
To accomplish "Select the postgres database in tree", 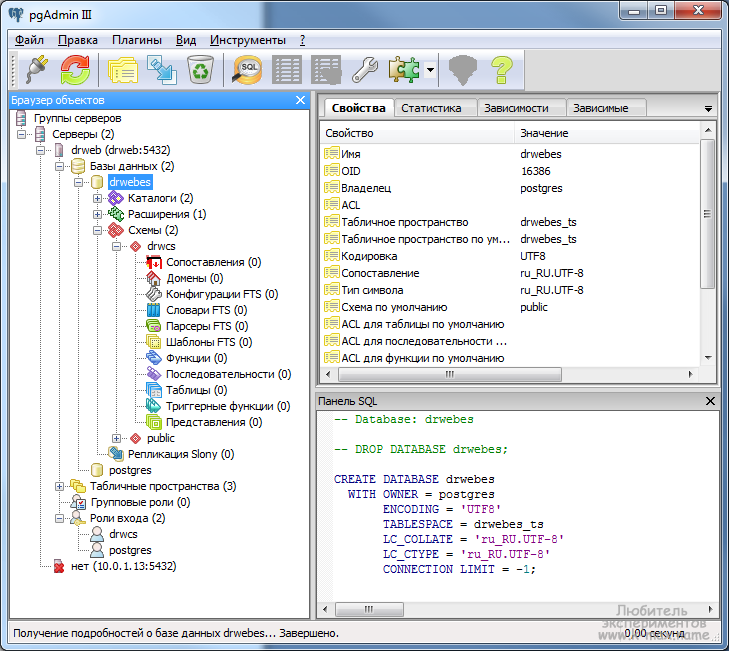I will 130,470.
